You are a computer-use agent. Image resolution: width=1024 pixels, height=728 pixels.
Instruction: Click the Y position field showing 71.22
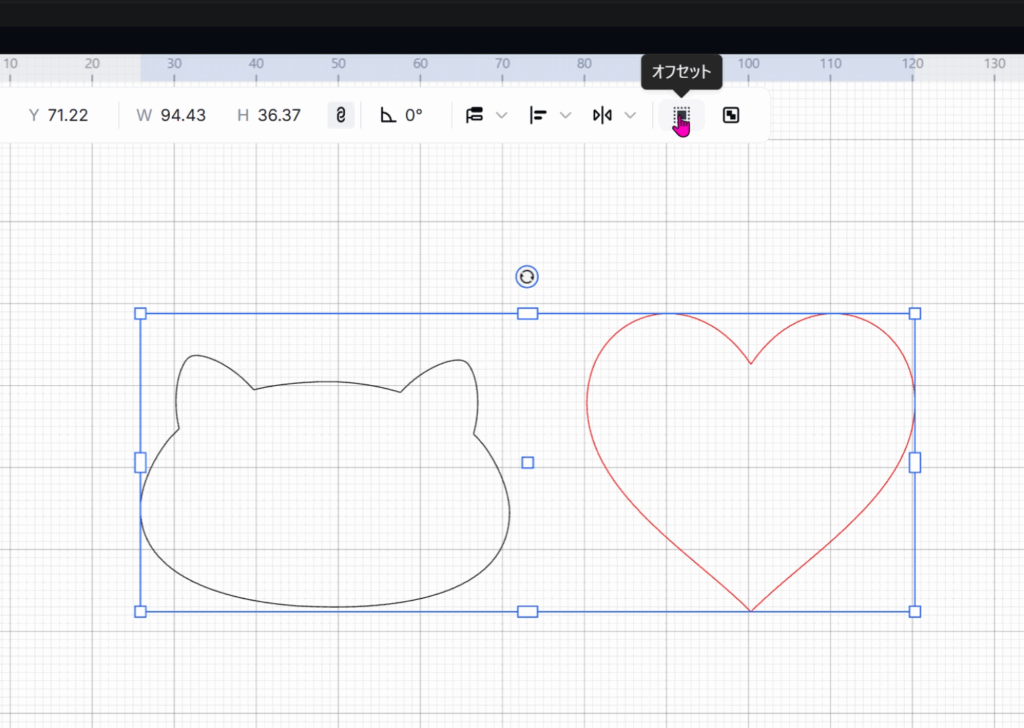68,116
